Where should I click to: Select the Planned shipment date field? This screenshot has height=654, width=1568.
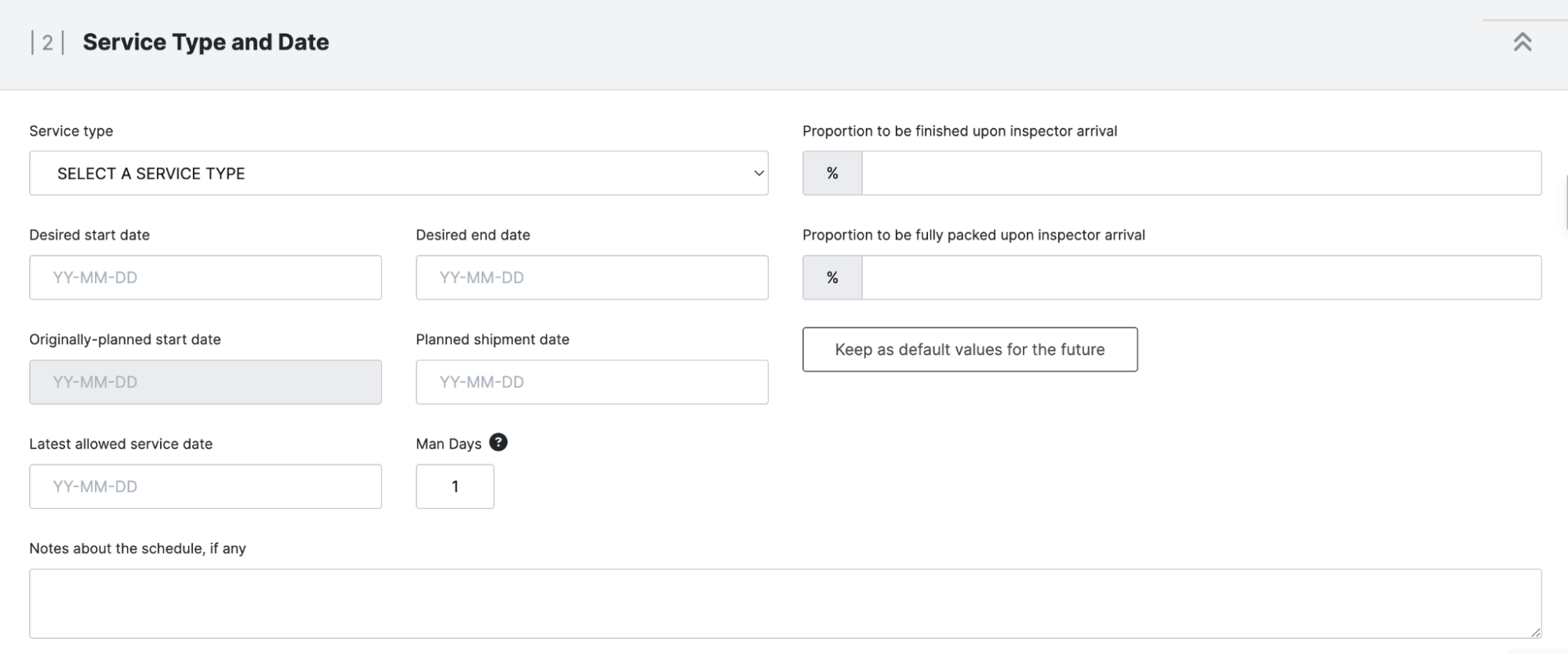coord(591,382)
